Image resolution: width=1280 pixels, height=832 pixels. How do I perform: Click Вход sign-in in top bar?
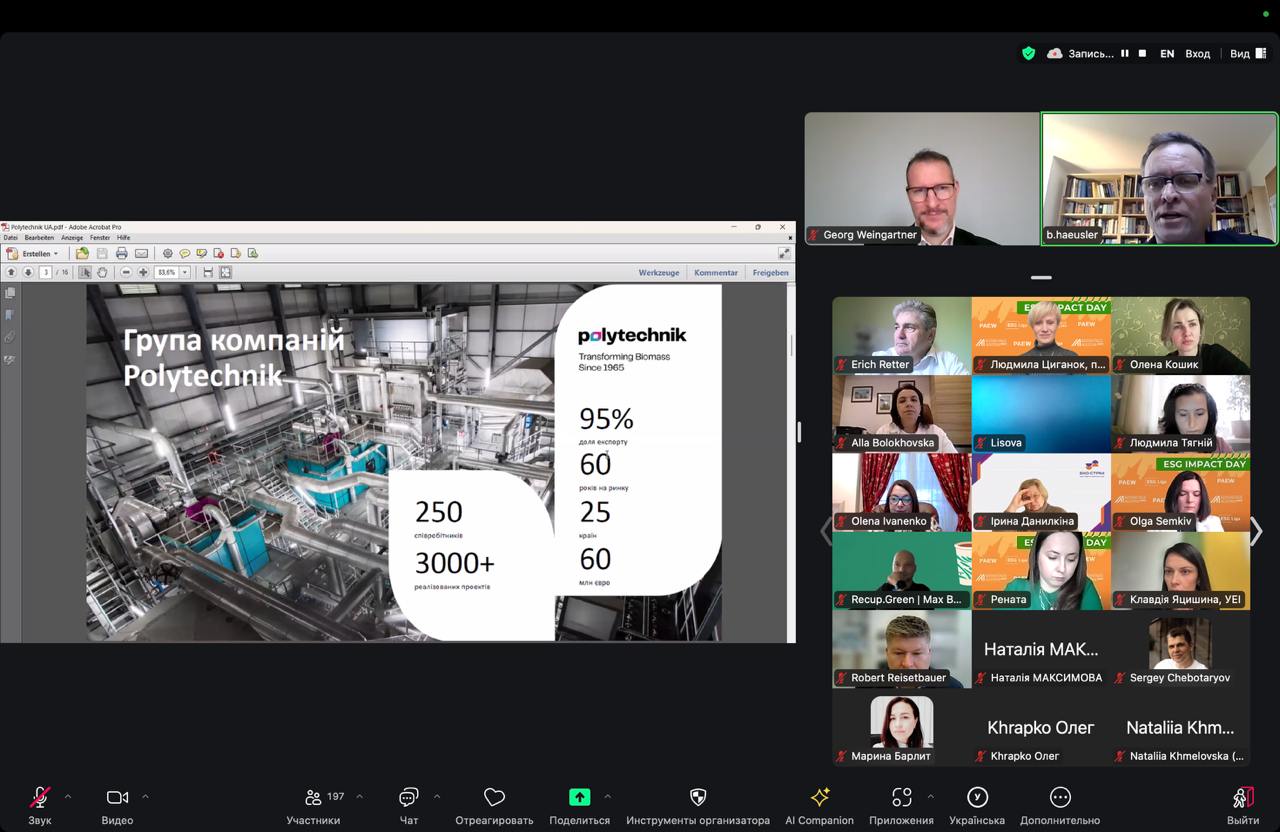1197,54
